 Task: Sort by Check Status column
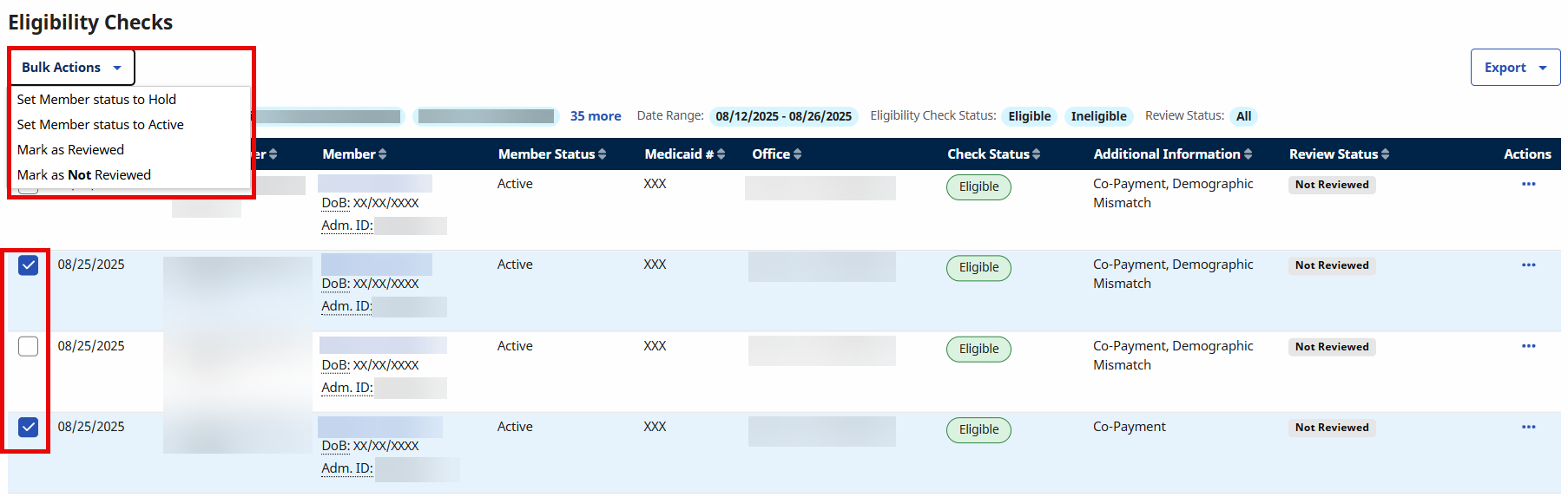coord(993,154)
